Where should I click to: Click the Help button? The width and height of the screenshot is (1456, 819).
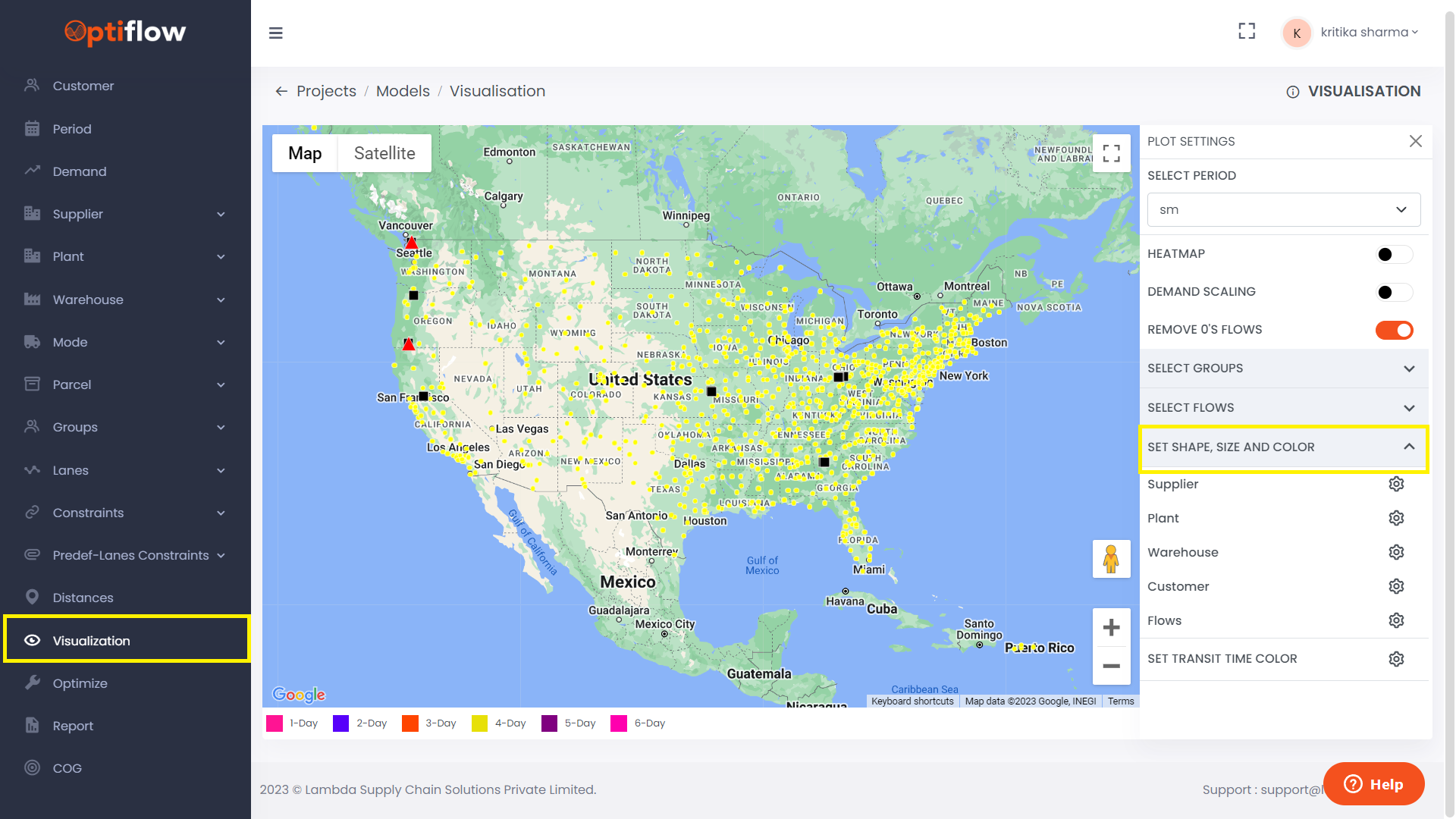[1373, 784]
